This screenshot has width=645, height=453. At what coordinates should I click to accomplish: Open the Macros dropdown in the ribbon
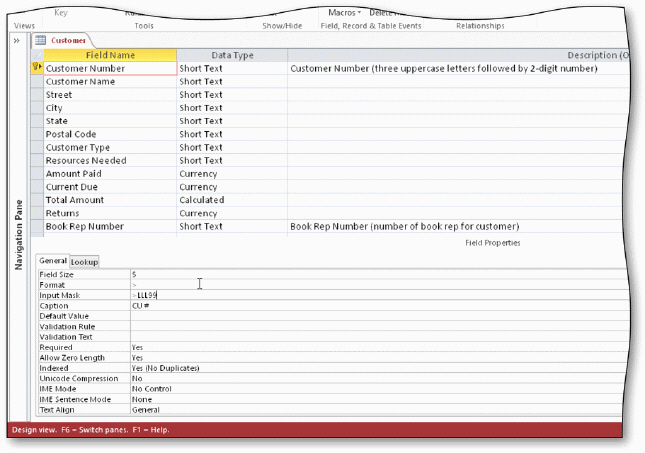(344, 13)
